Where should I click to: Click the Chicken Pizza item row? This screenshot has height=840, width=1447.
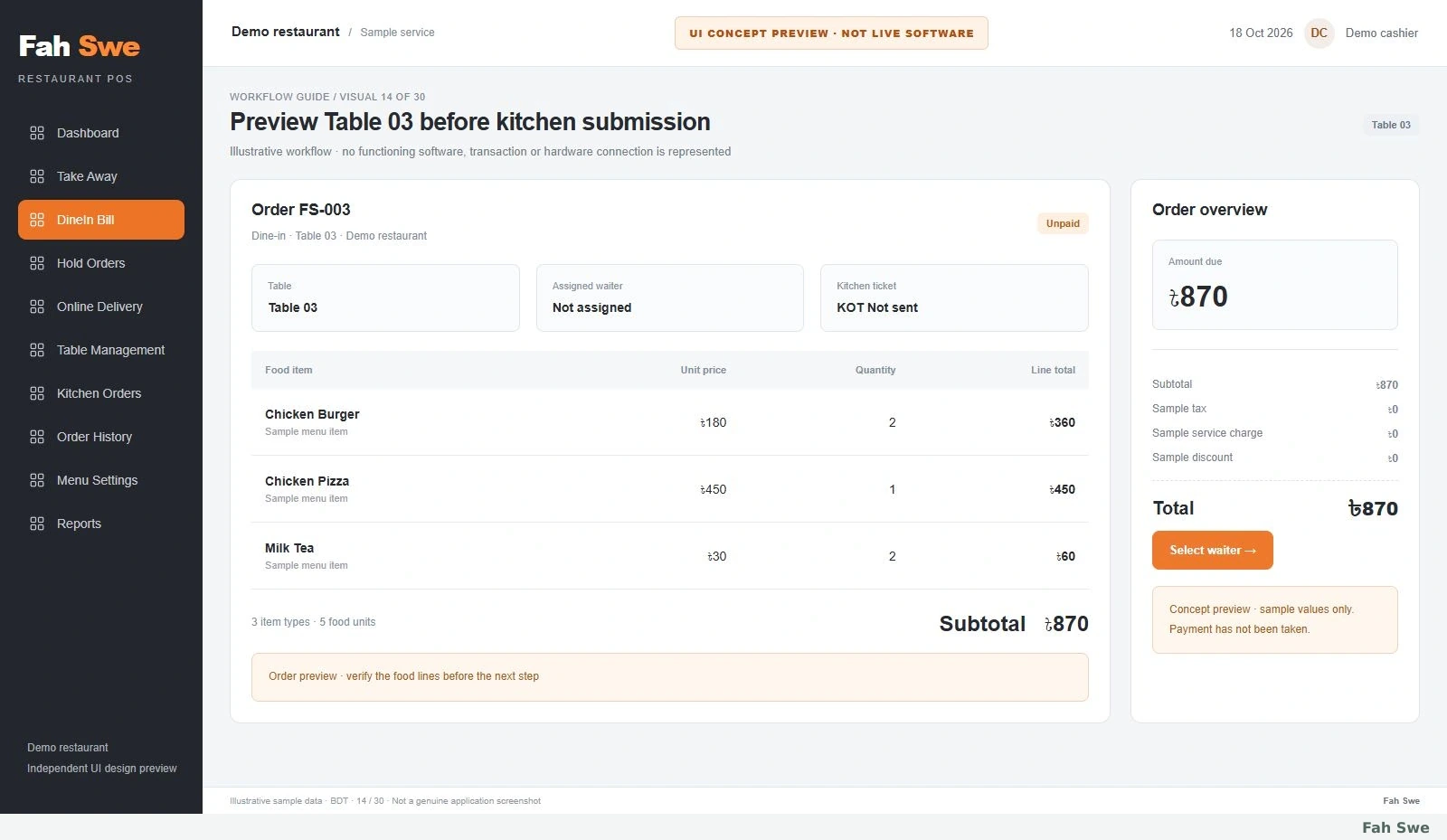pyautogui.click(x=670, y=489)
